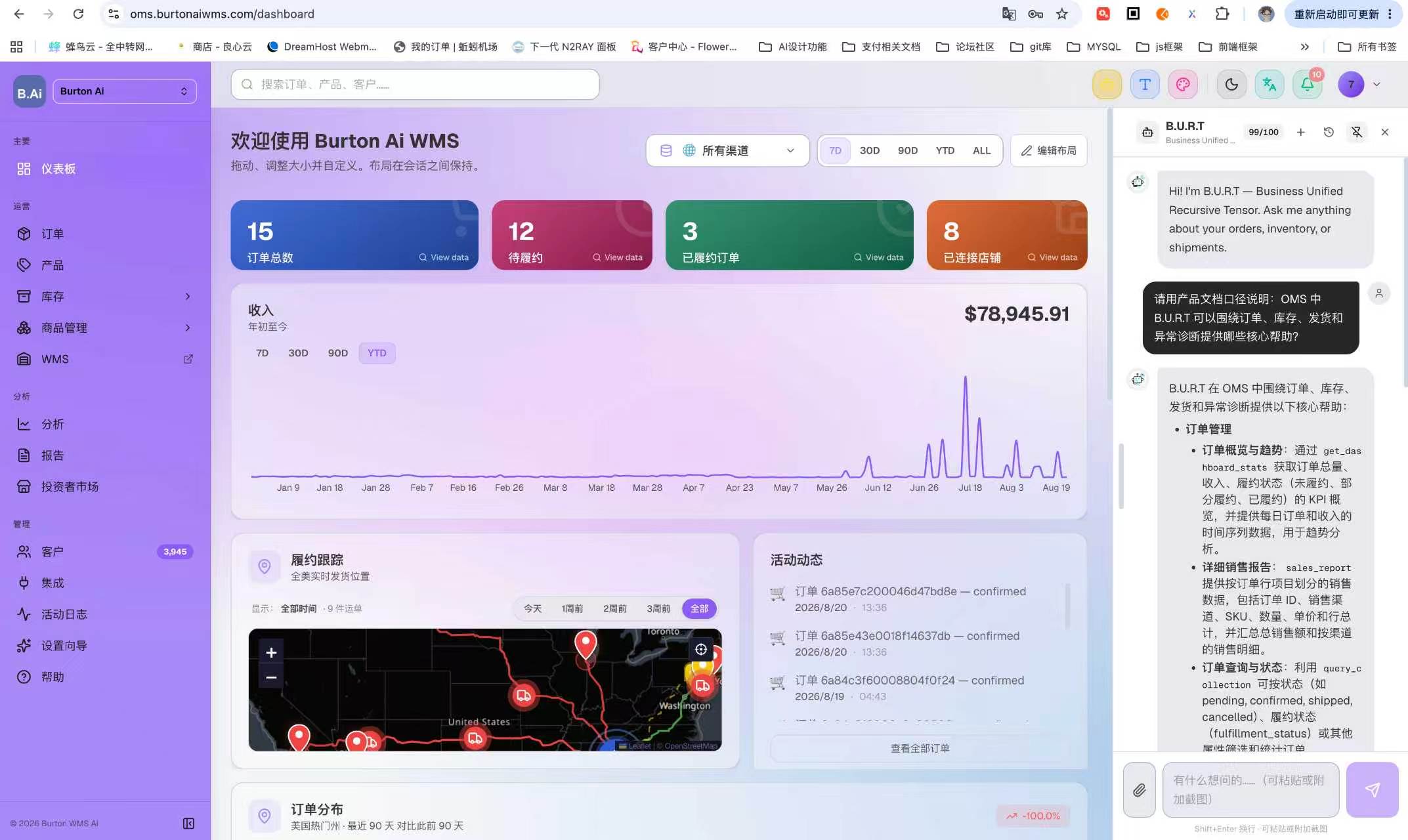Open the theme palette icon
1408x840 pixels.
[x=1183, y=85]
